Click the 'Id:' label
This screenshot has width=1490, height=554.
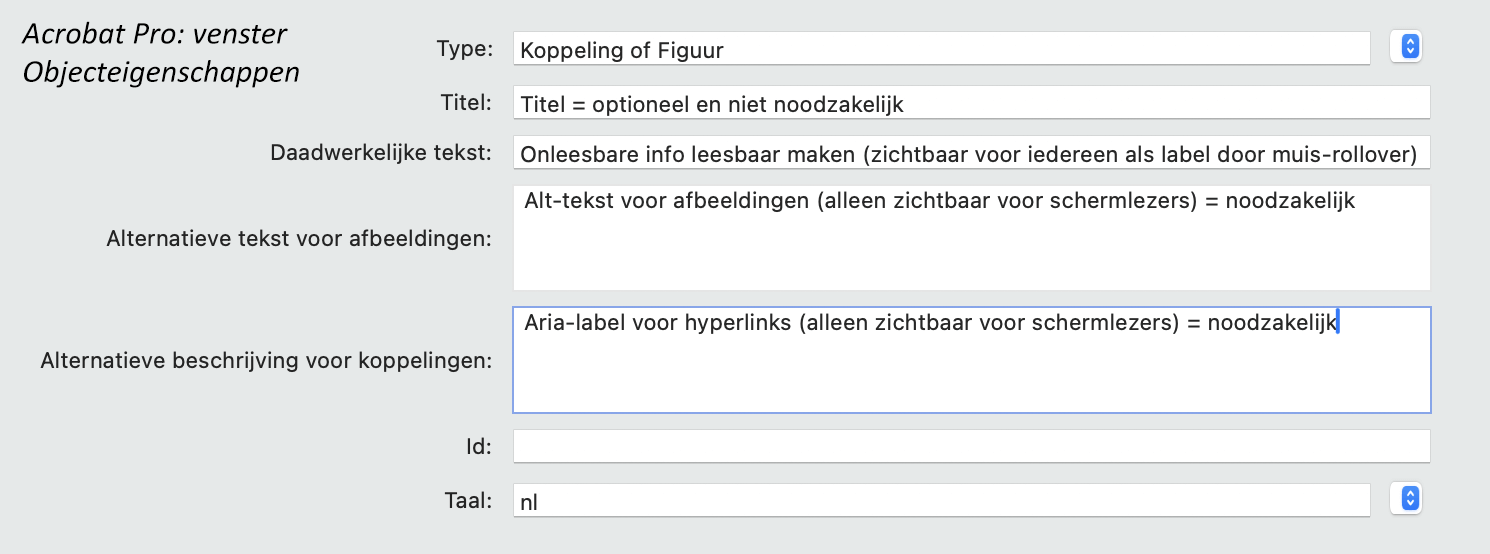tap(478, 447)
